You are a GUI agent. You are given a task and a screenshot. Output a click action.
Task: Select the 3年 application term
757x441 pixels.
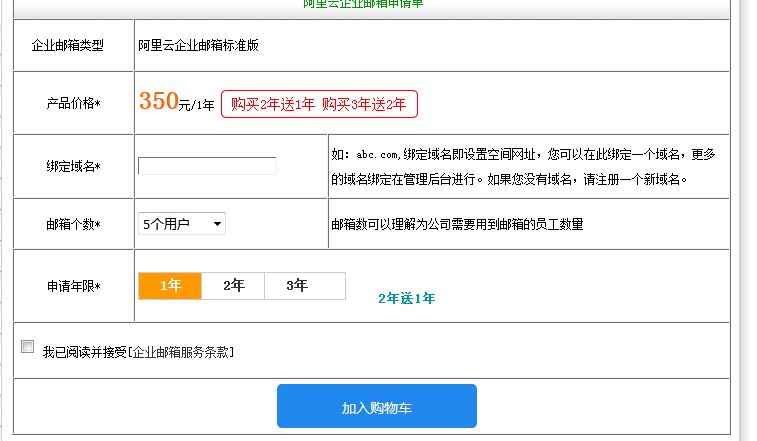click(x=305, y=285)
